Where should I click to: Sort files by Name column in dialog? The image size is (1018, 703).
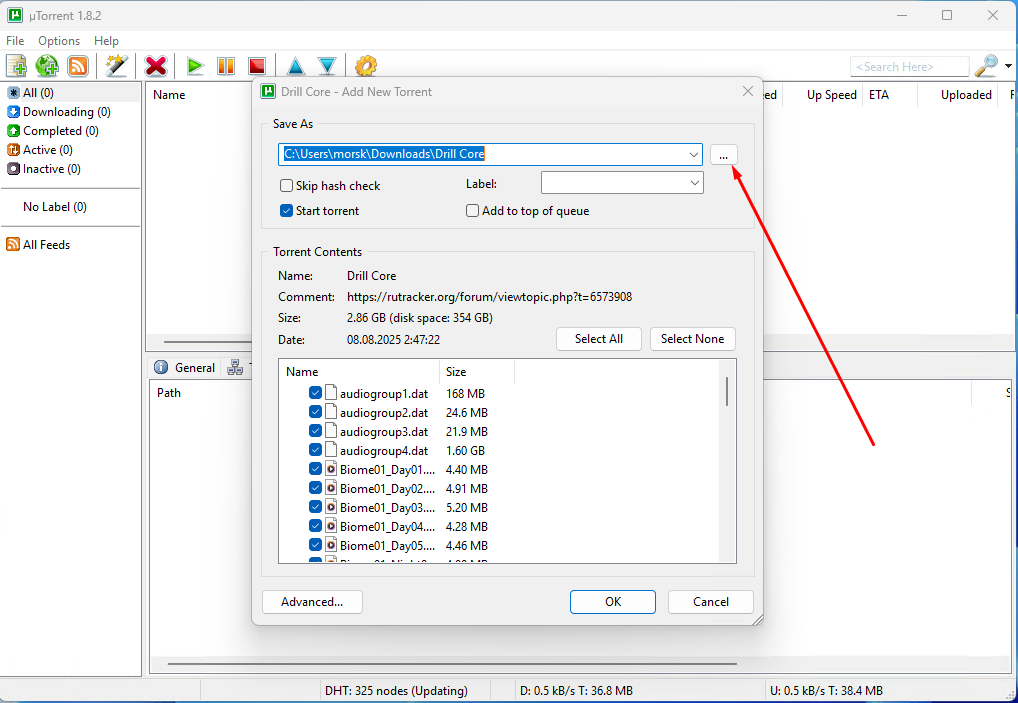point(360,372)
